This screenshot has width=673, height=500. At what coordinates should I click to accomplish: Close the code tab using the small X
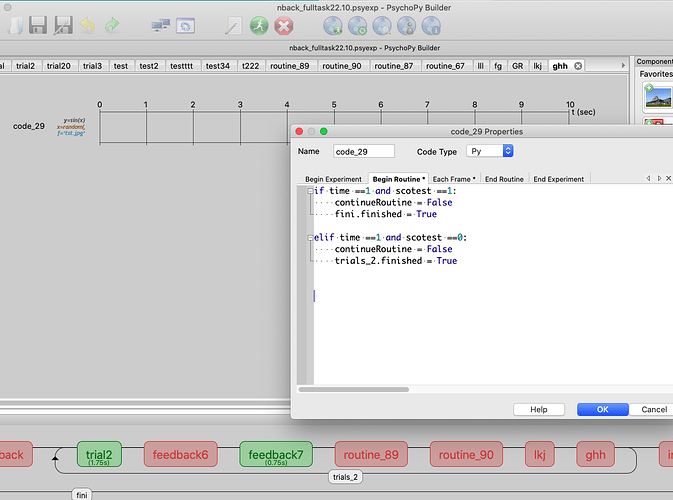point(668,178)
